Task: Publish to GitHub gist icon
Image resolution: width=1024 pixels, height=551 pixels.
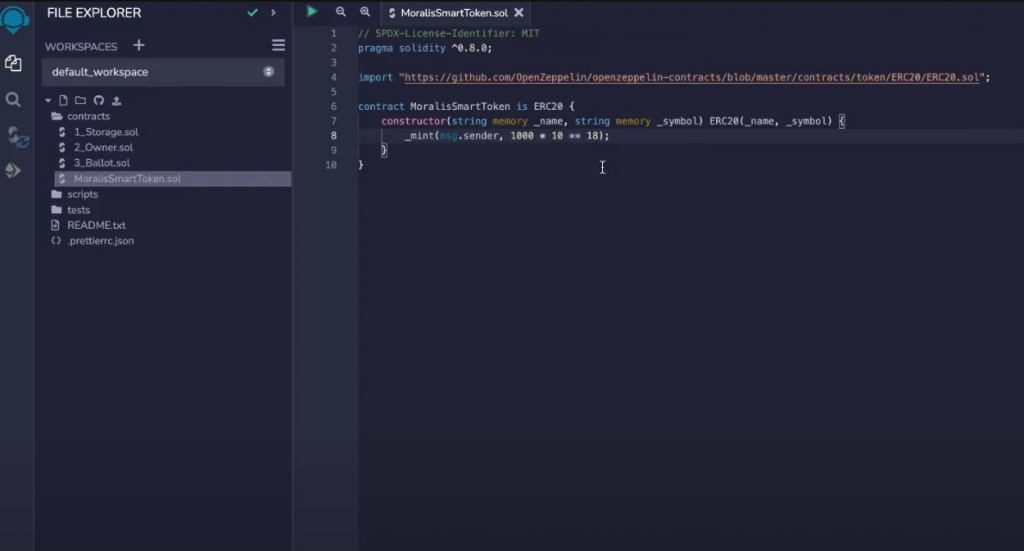Action: (x=99, y=101)
